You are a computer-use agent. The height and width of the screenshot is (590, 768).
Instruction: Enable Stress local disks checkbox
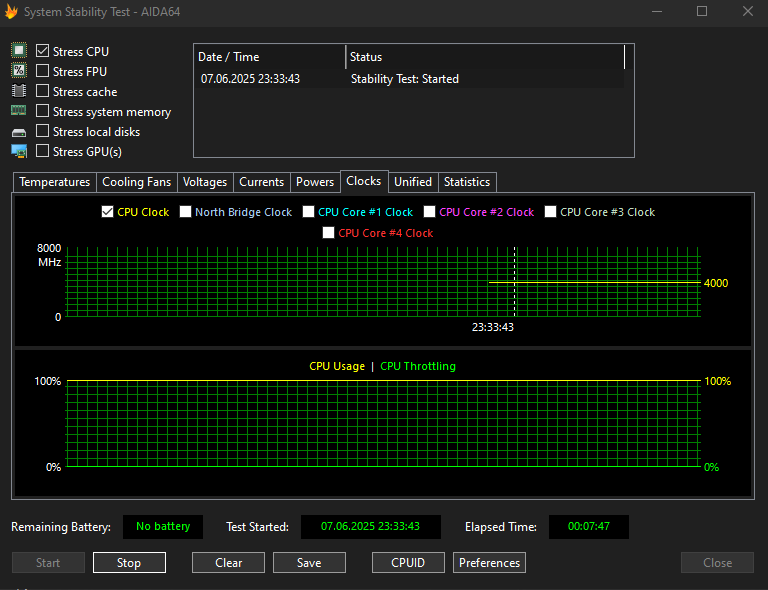coord(43,131)
